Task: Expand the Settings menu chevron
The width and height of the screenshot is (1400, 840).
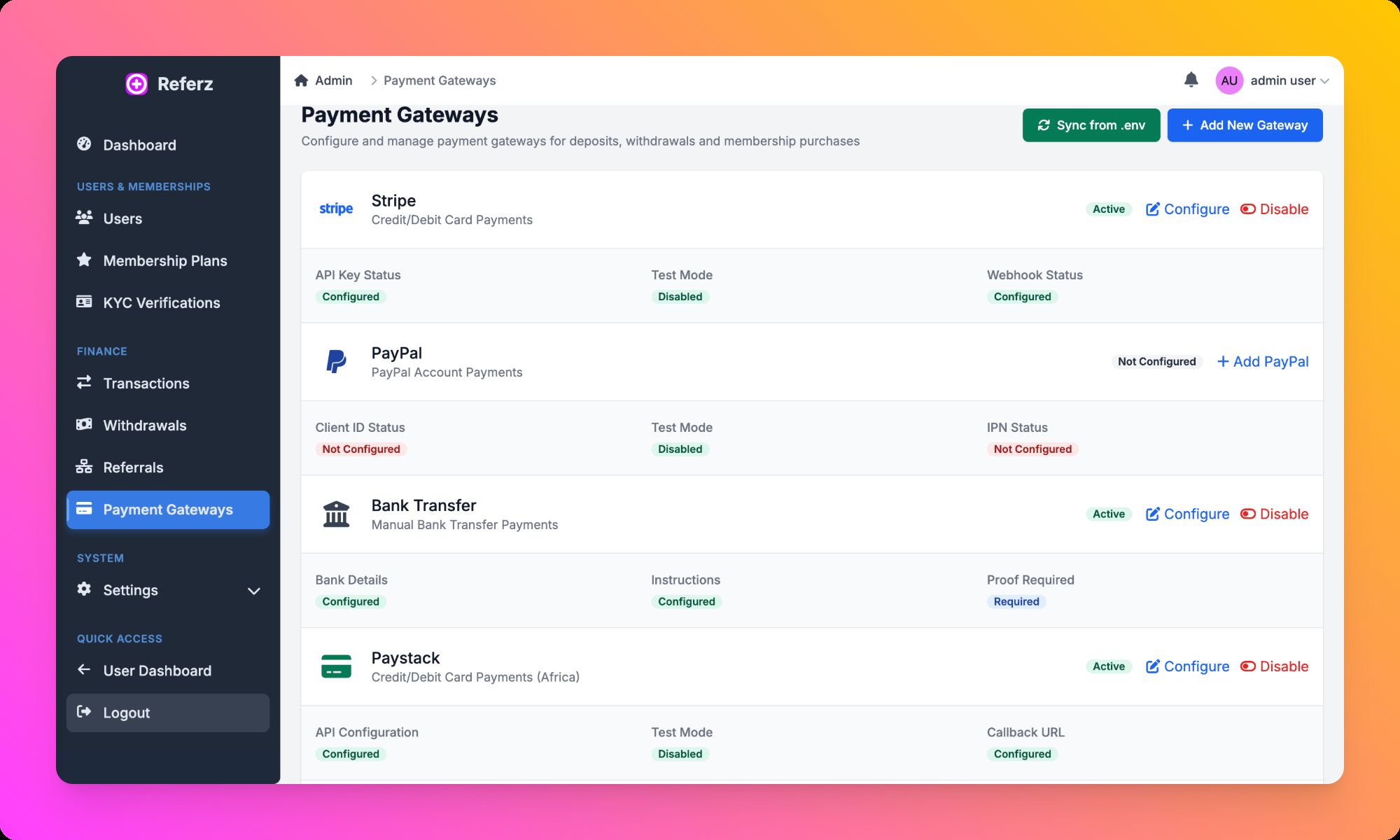Action: (254, 591)
